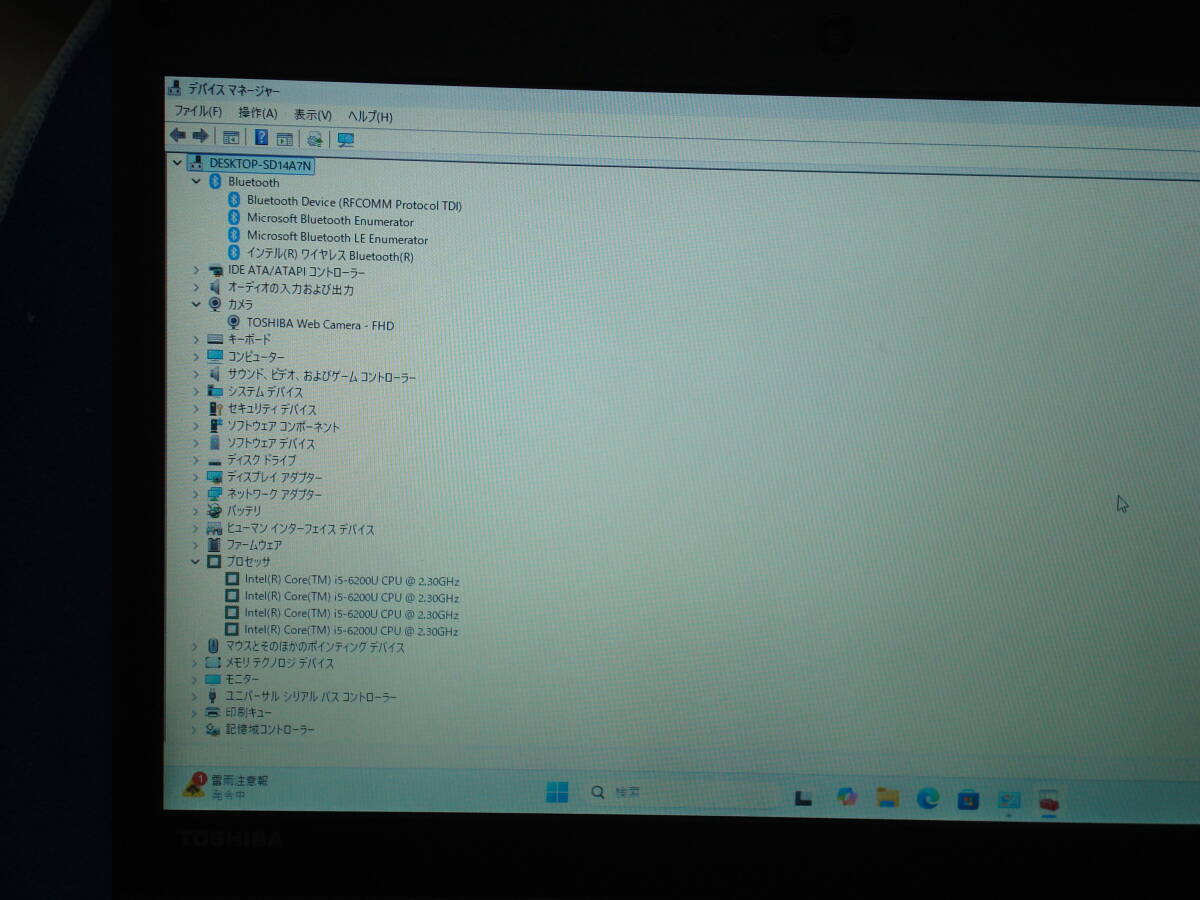The image size is (1200, 900).
Task: Collapse the Bluetooth category
Action: (196, 181)
